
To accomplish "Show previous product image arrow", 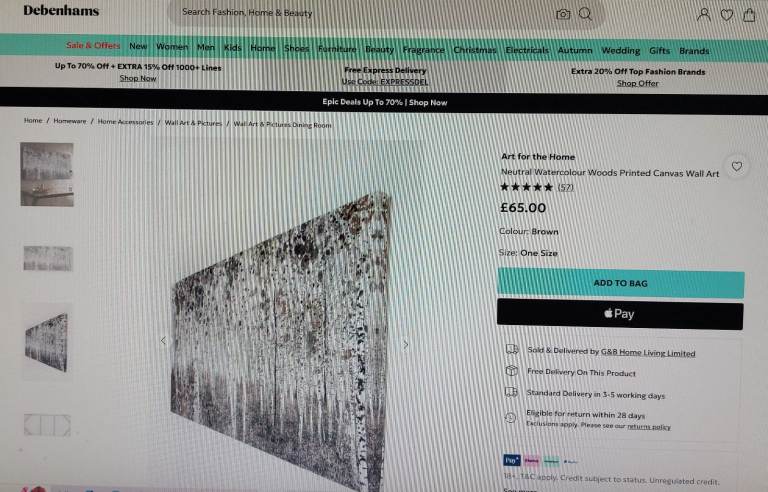I will tap(164, 340).
